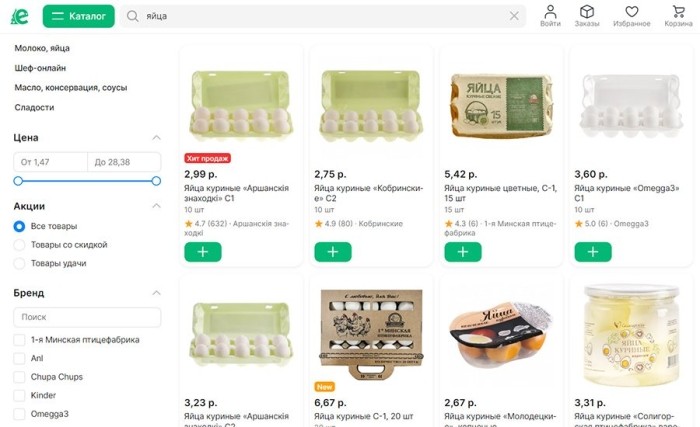
Task: Click the green site logo icon
Action: point(20,16)
